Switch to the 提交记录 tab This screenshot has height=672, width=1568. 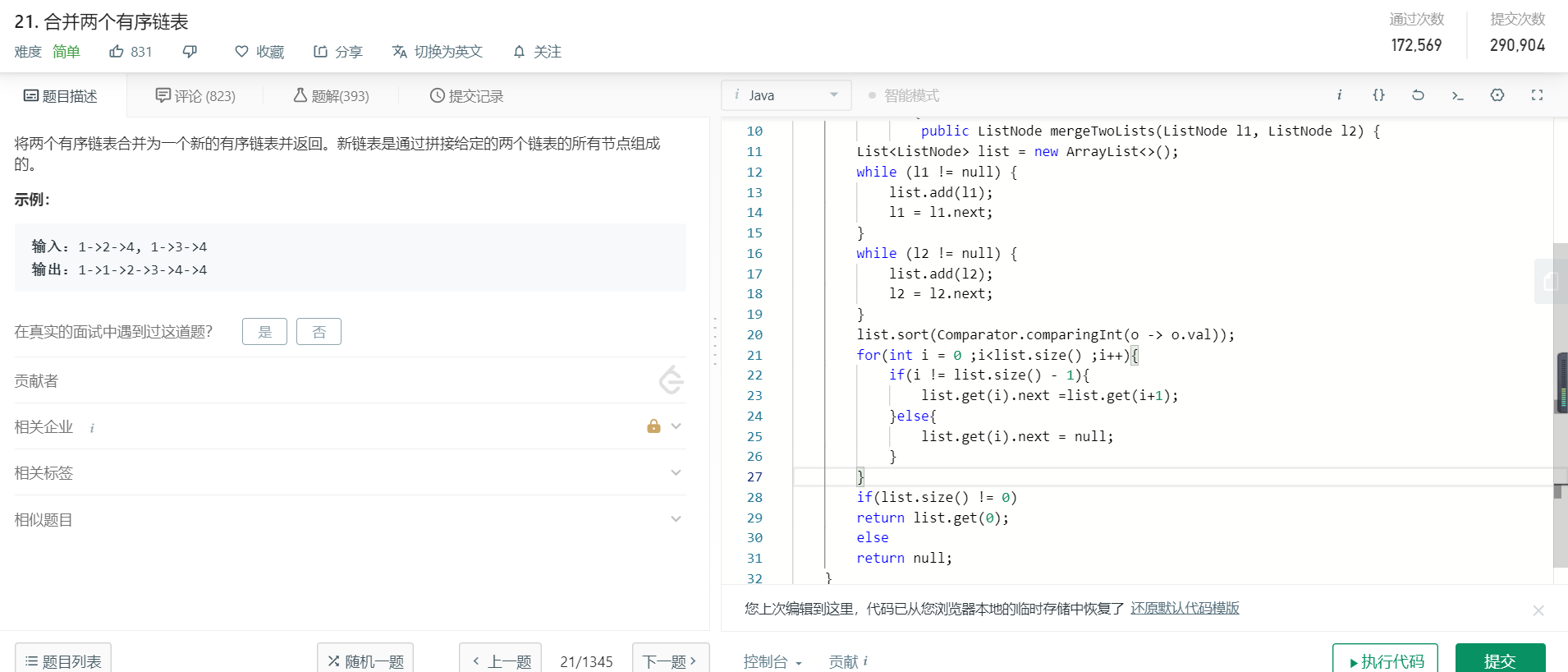click(x=466, y=96)
